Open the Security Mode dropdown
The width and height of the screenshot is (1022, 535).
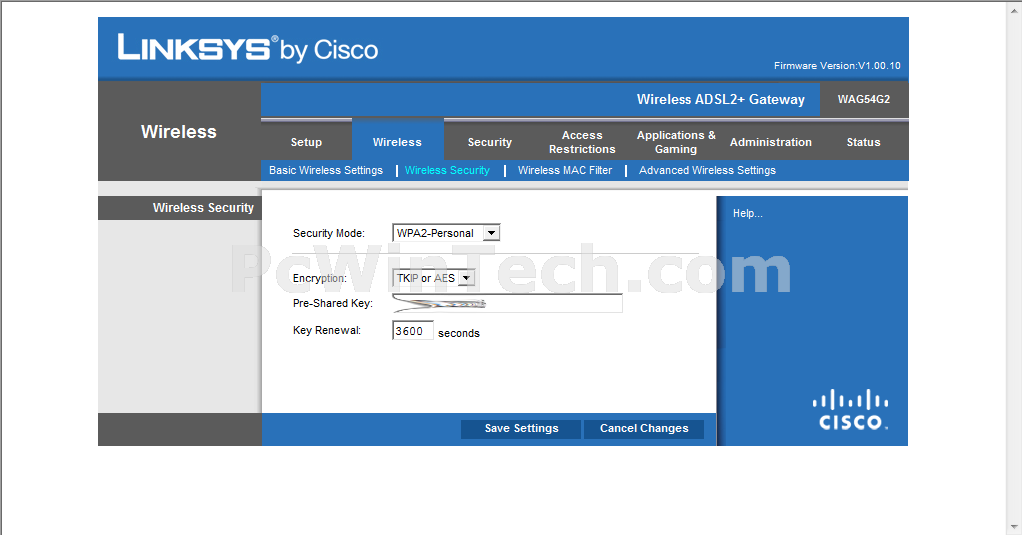[446, 233]
